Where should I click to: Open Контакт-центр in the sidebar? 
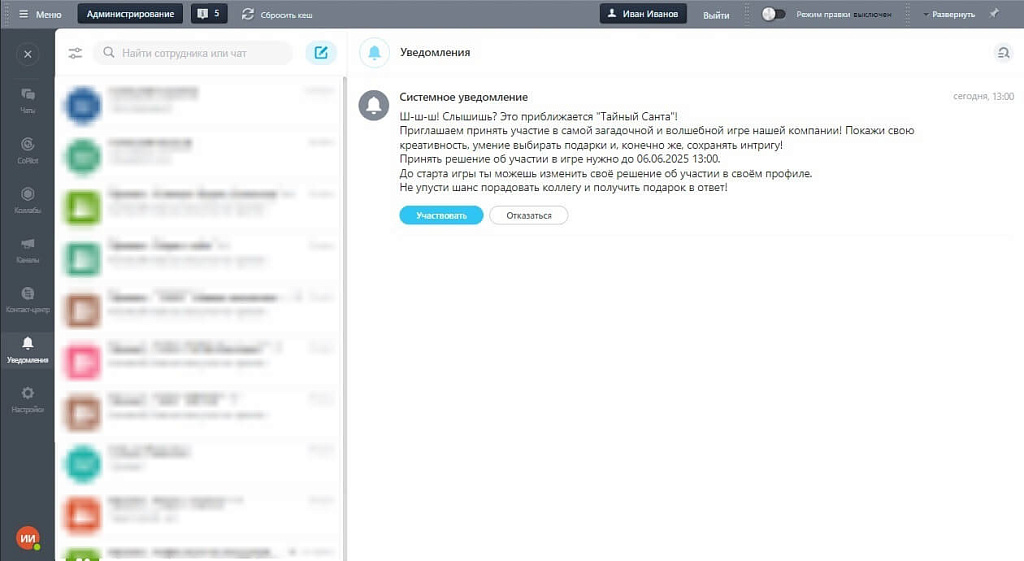click(27, 298)
